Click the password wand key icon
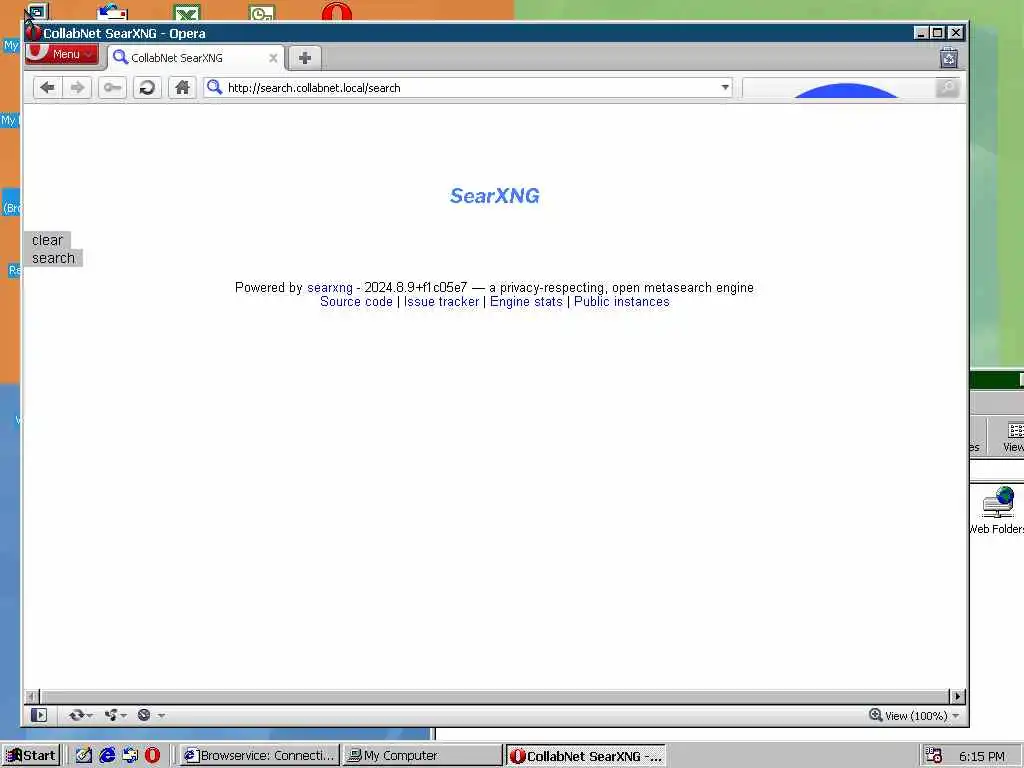1024x768 pixels. 112,88
